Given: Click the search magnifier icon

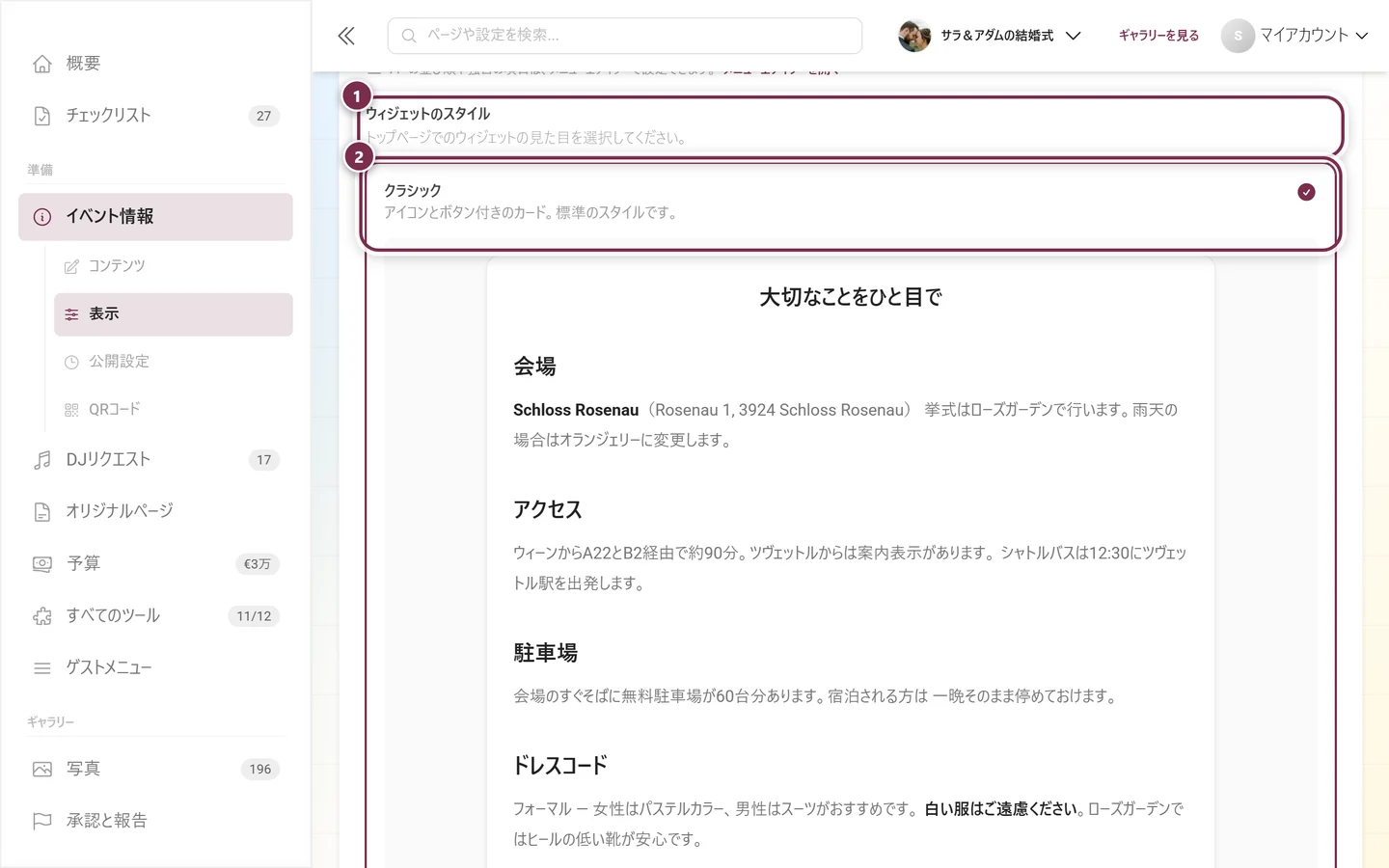Looking at the screenshot, I should click(409, 36).
